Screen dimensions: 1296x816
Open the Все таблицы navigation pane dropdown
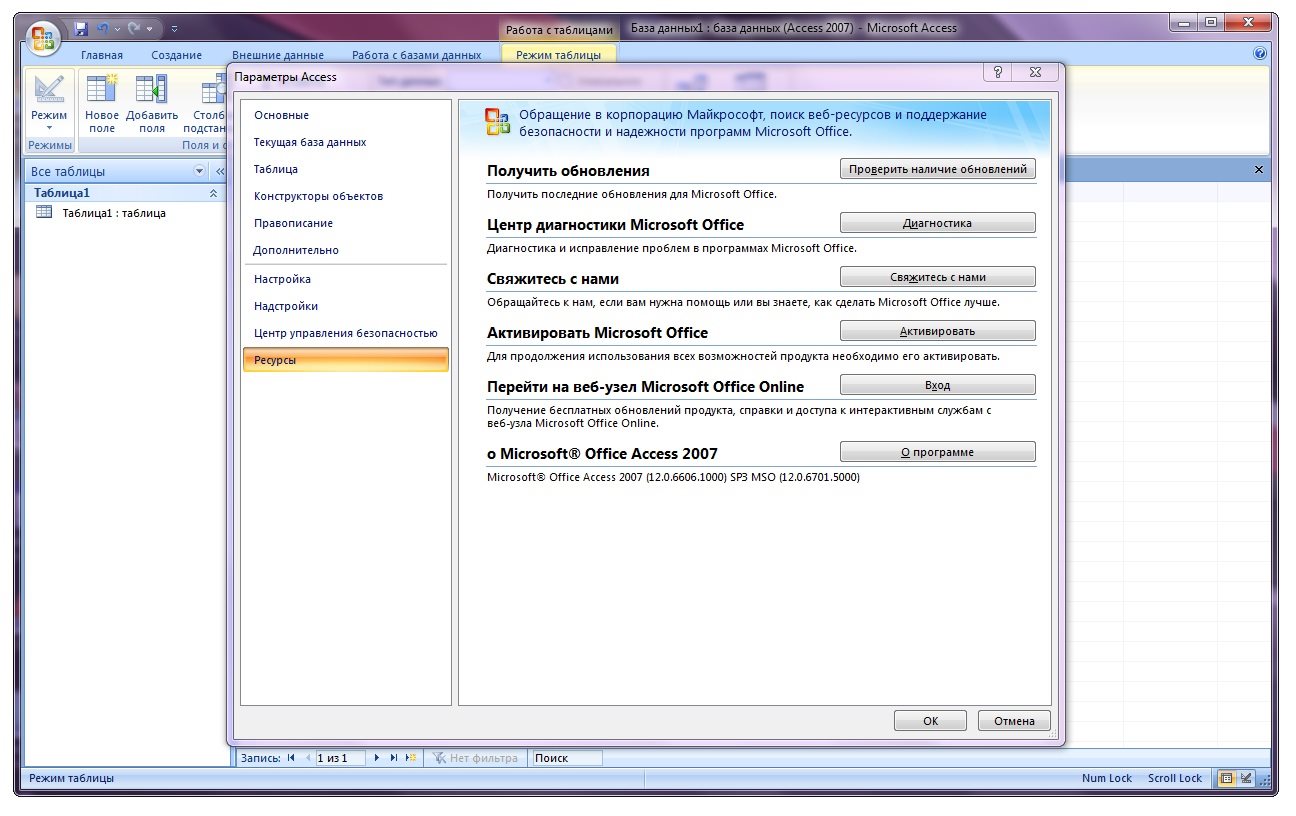coord(198,172)
